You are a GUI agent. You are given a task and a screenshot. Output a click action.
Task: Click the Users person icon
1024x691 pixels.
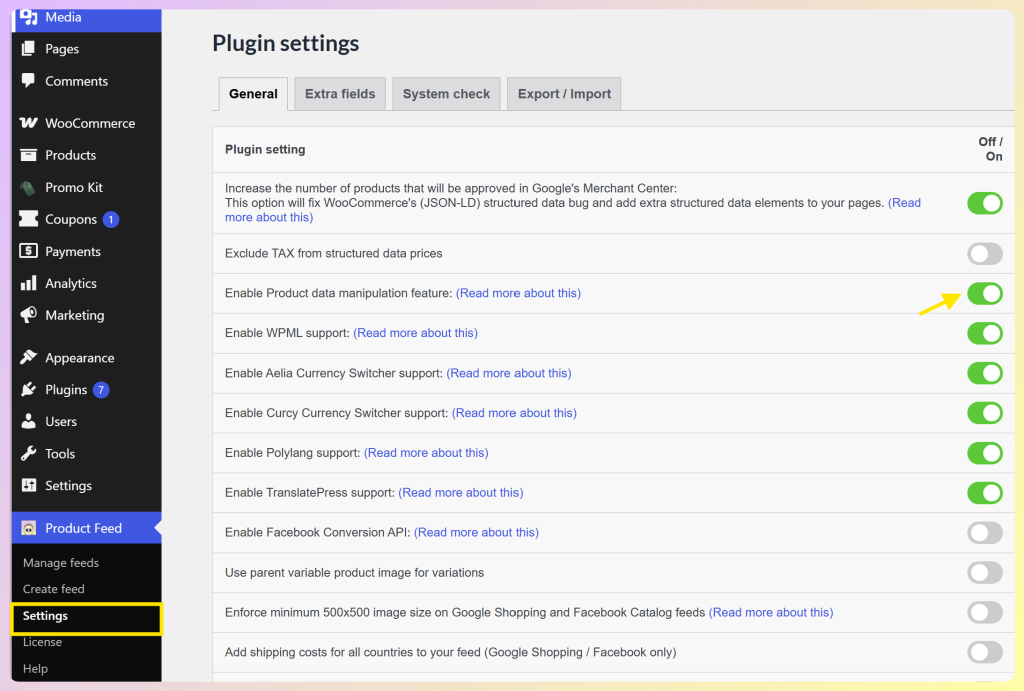pyautogui.click(x=28, y=421)
